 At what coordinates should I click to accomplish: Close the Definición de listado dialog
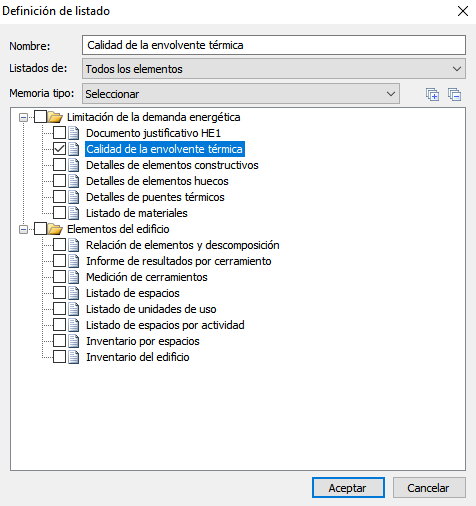click(x=463, y=11)
